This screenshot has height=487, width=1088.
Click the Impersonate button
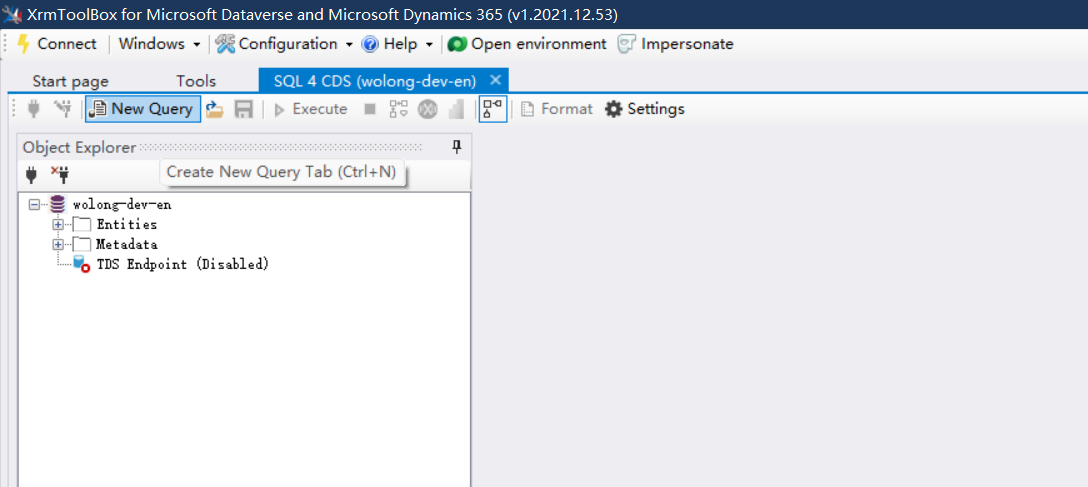[x=675, y=44]
